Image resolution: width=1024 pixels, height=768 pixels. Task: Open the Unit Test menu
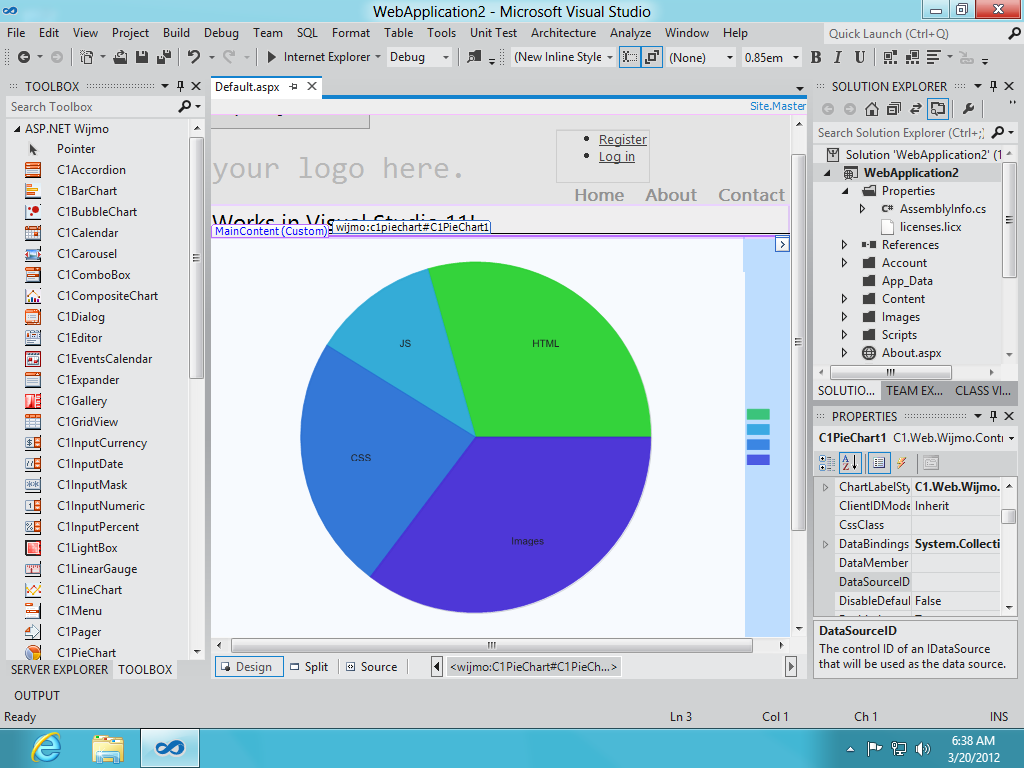[x=493, y=33]
